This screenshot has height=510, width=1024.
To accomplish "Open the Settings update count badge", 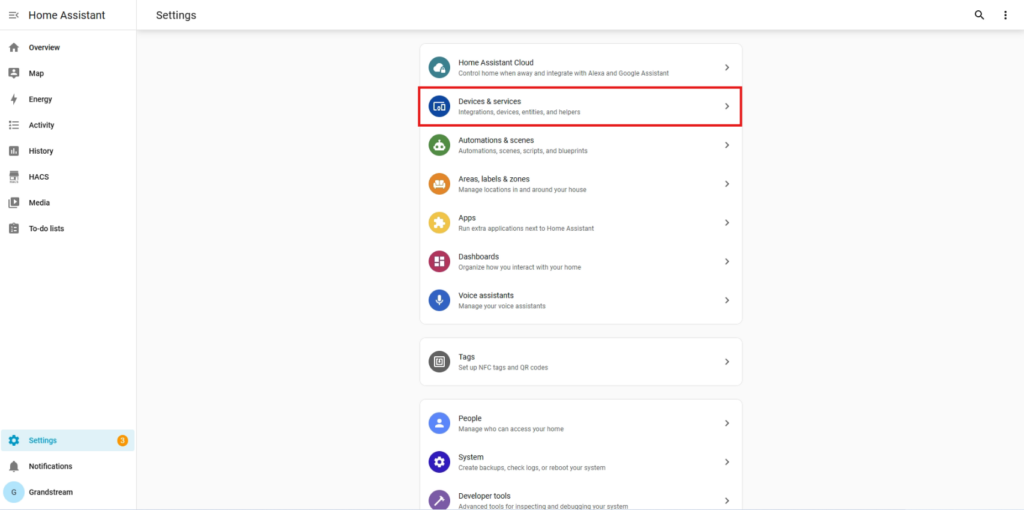I will pyautogui.click(x=122, y=441).
